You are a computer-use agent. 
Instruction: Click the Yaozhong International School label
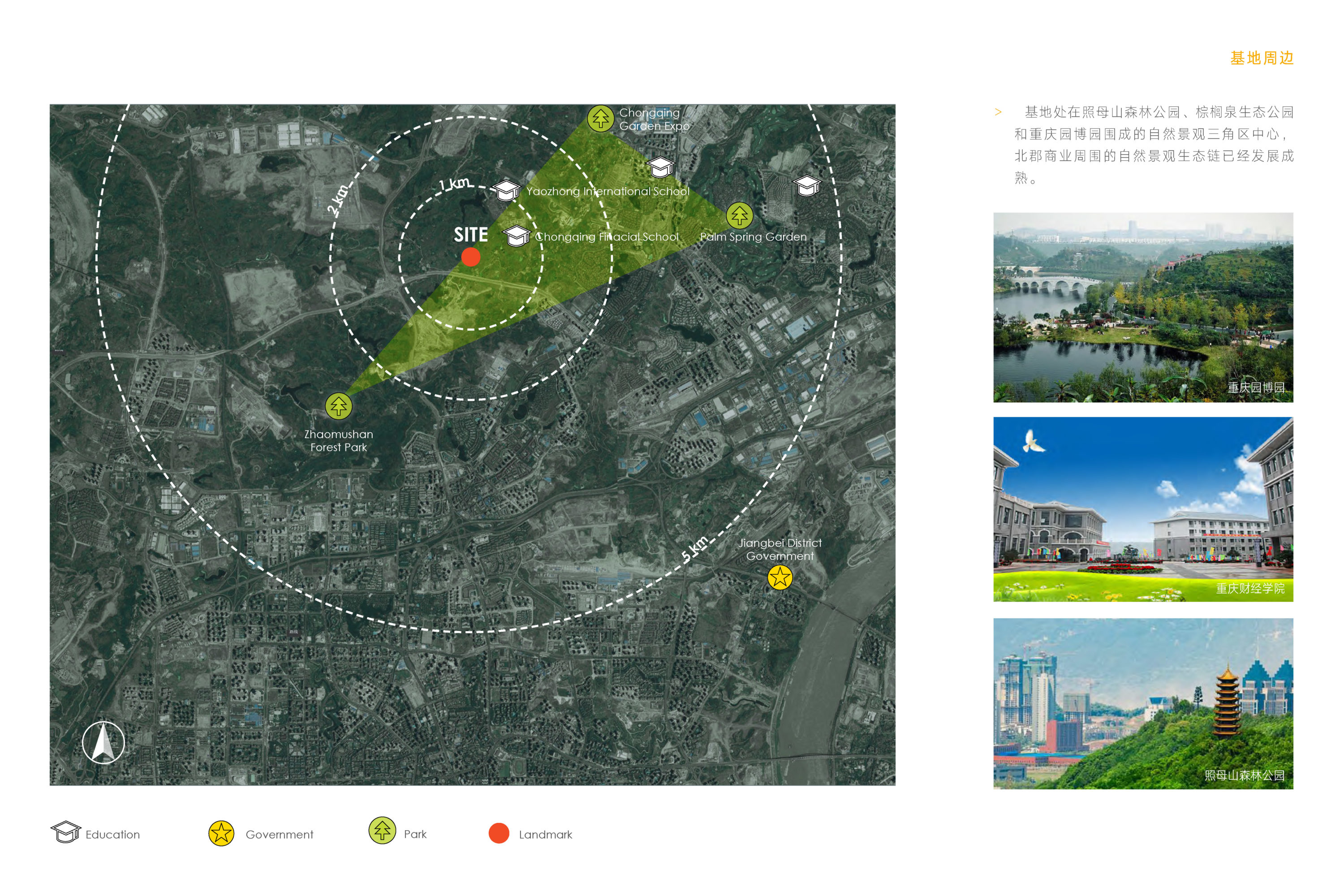(608, 191)
